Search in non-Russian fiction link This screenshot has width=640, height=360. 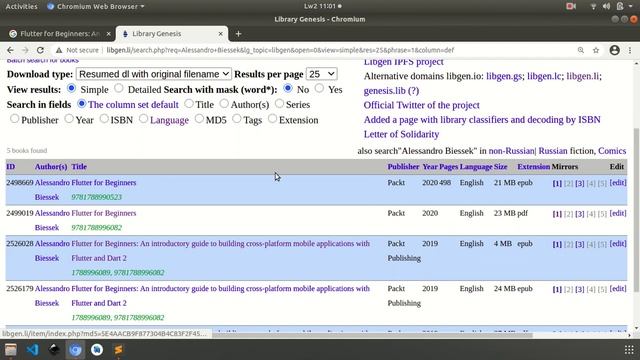(x=511, y=151)
